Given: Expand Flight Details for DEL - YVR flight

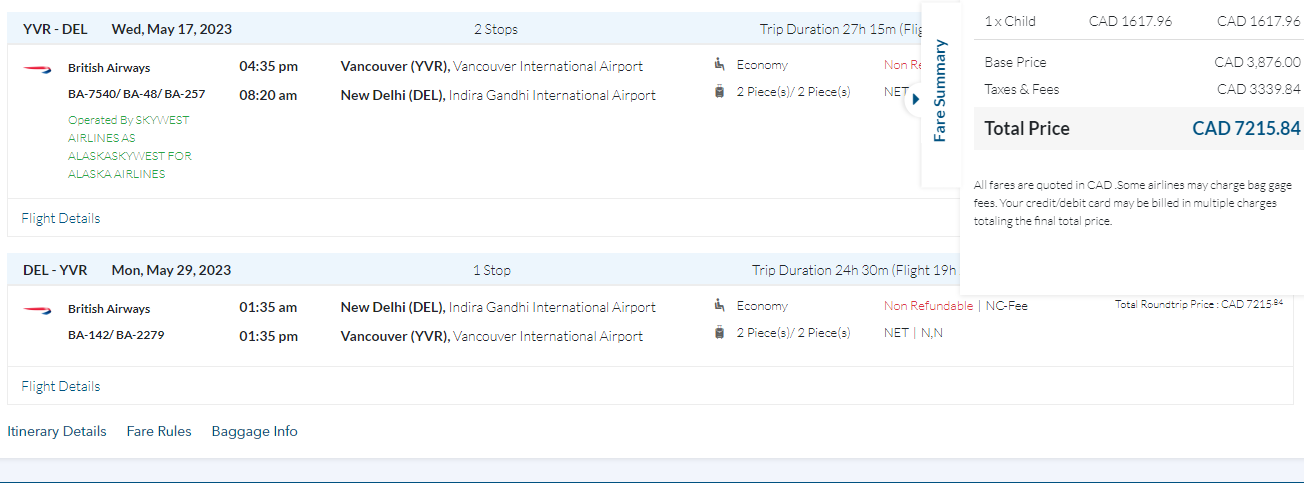Looking at the screenshot, I should point(61,386).
